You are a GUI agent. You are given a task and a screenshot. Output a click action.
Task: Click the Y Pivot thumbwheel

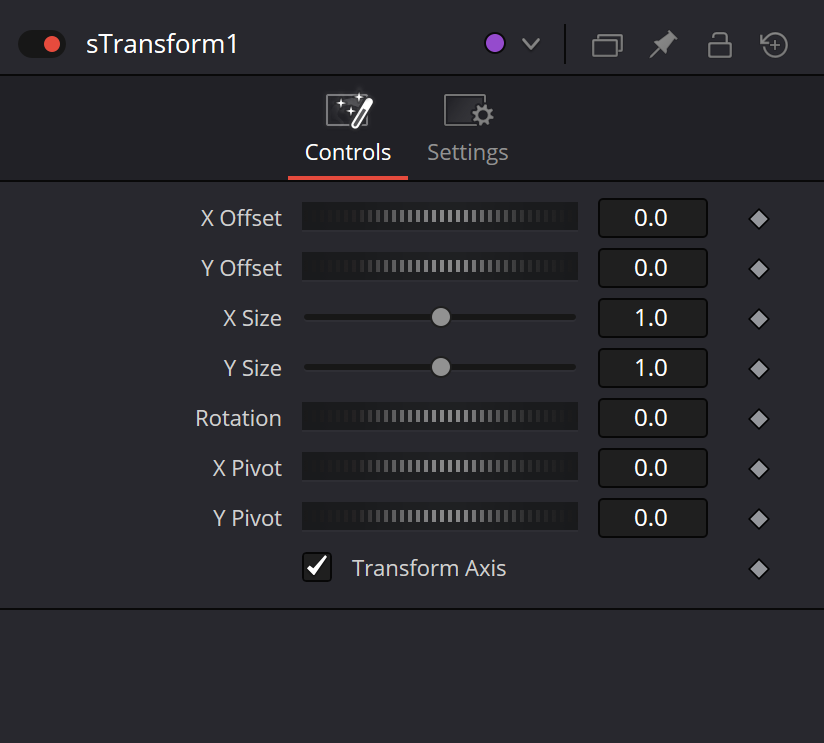click(x=440, y=516)
